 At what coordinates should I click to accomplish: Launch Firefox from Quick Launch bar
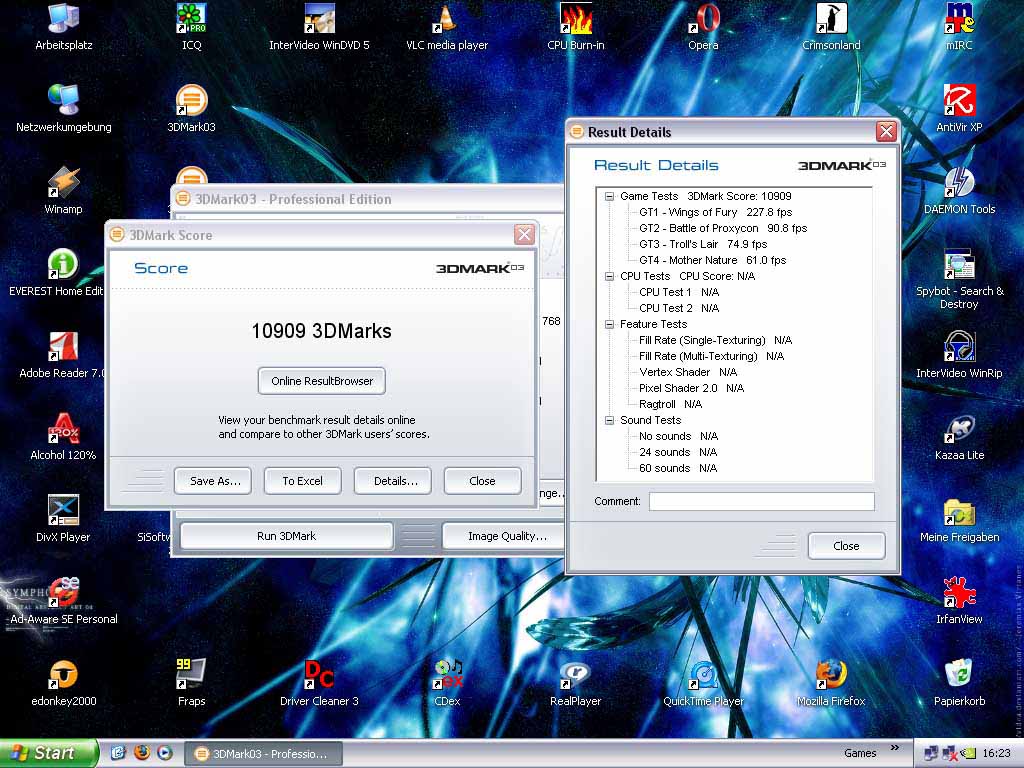pos(141,753)
